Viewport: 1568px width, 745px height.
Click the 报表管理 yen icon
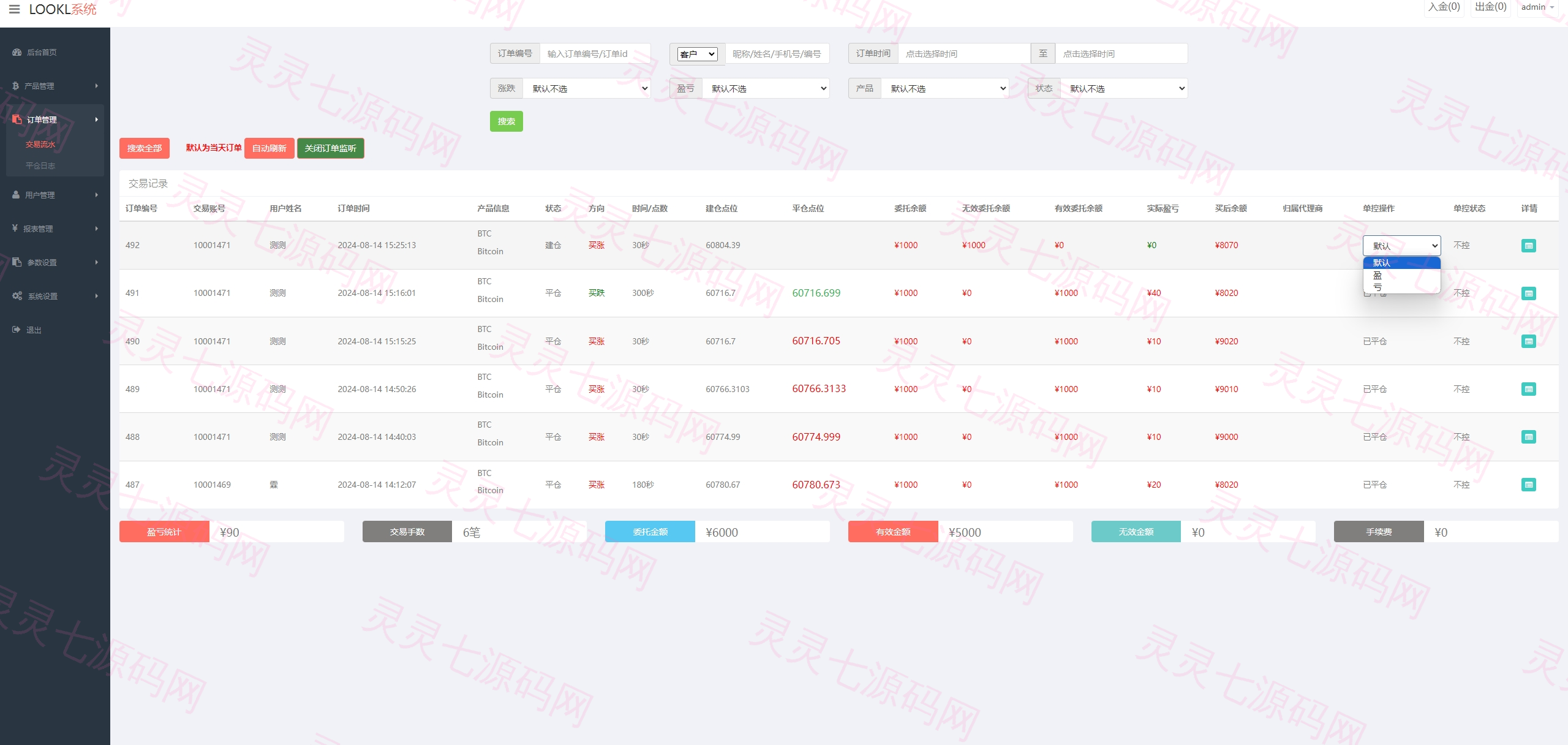coord(15,229)
